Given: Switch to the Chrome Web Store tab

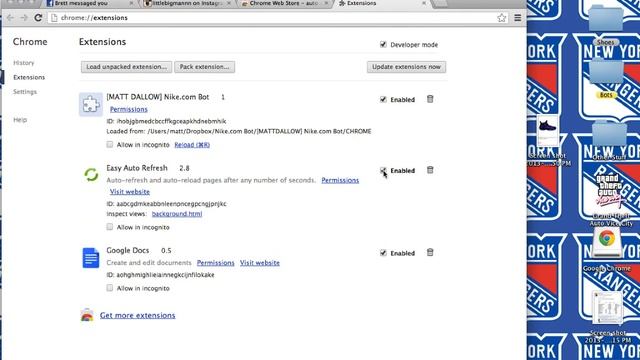Looking at the screenshot, I should point(284,3).
